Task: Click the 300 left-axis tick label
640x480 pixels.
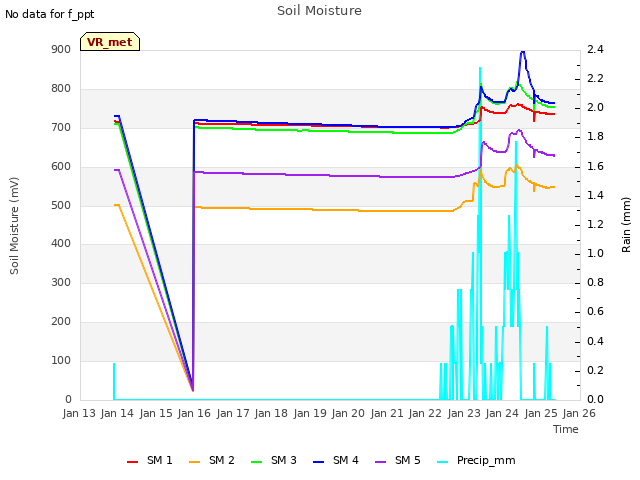Action: [x=61, y=283]
